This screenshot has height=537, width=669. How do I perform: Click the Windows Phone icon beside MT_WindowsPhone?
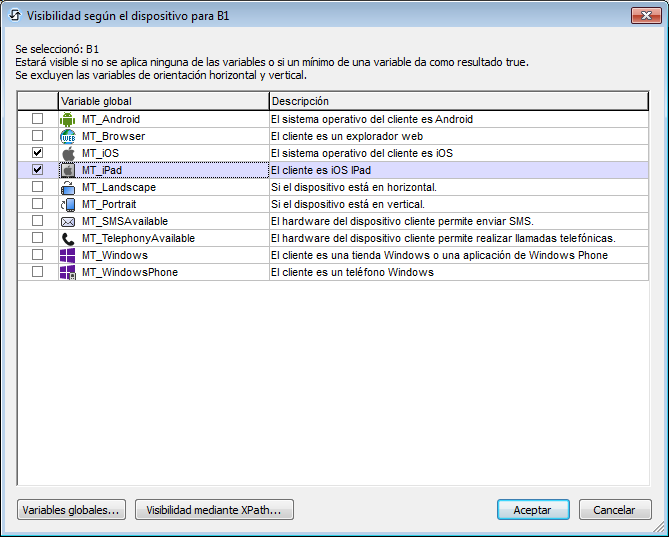coord(68,272)
